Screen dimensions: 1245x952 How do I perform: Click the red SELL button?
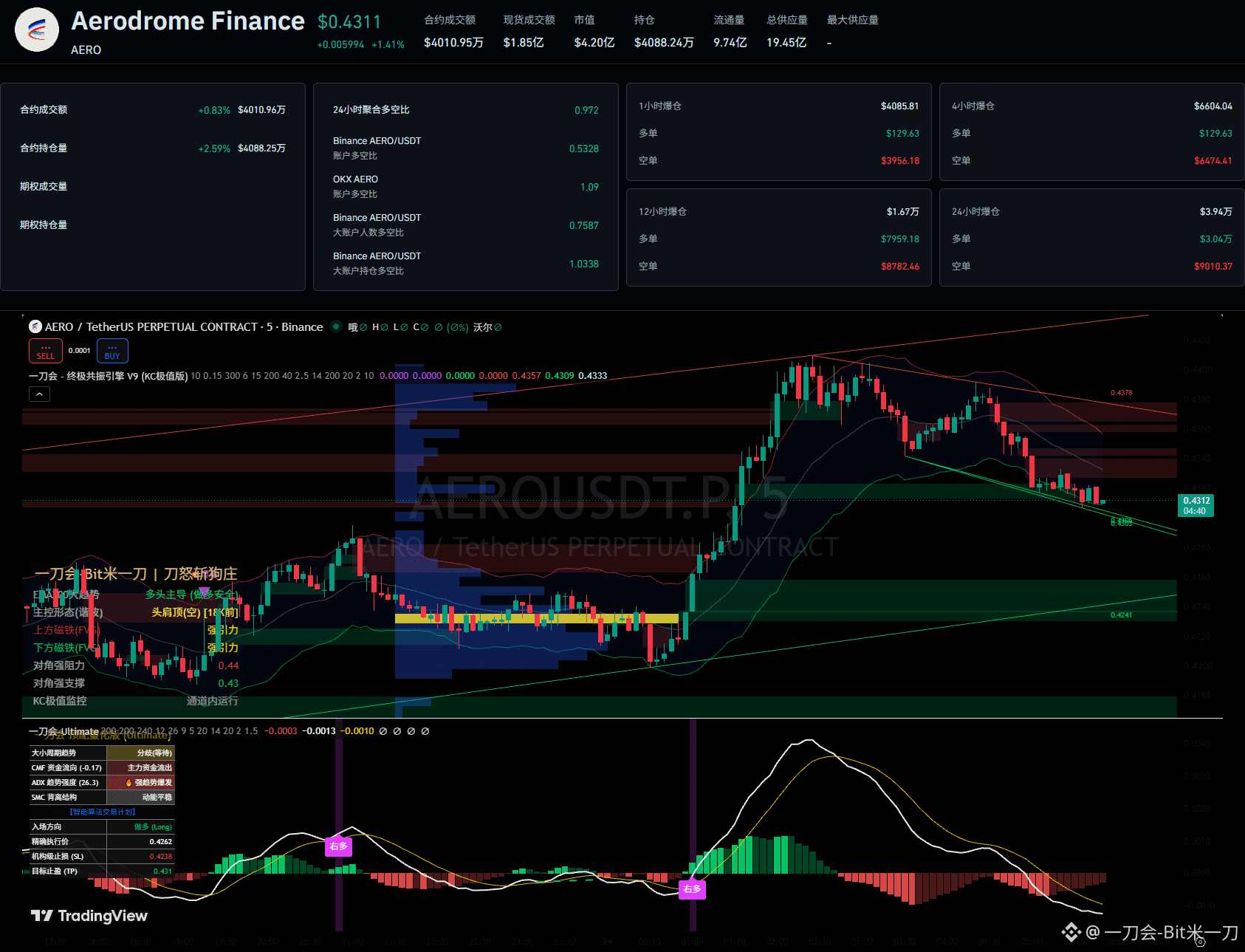pos(46,351)
